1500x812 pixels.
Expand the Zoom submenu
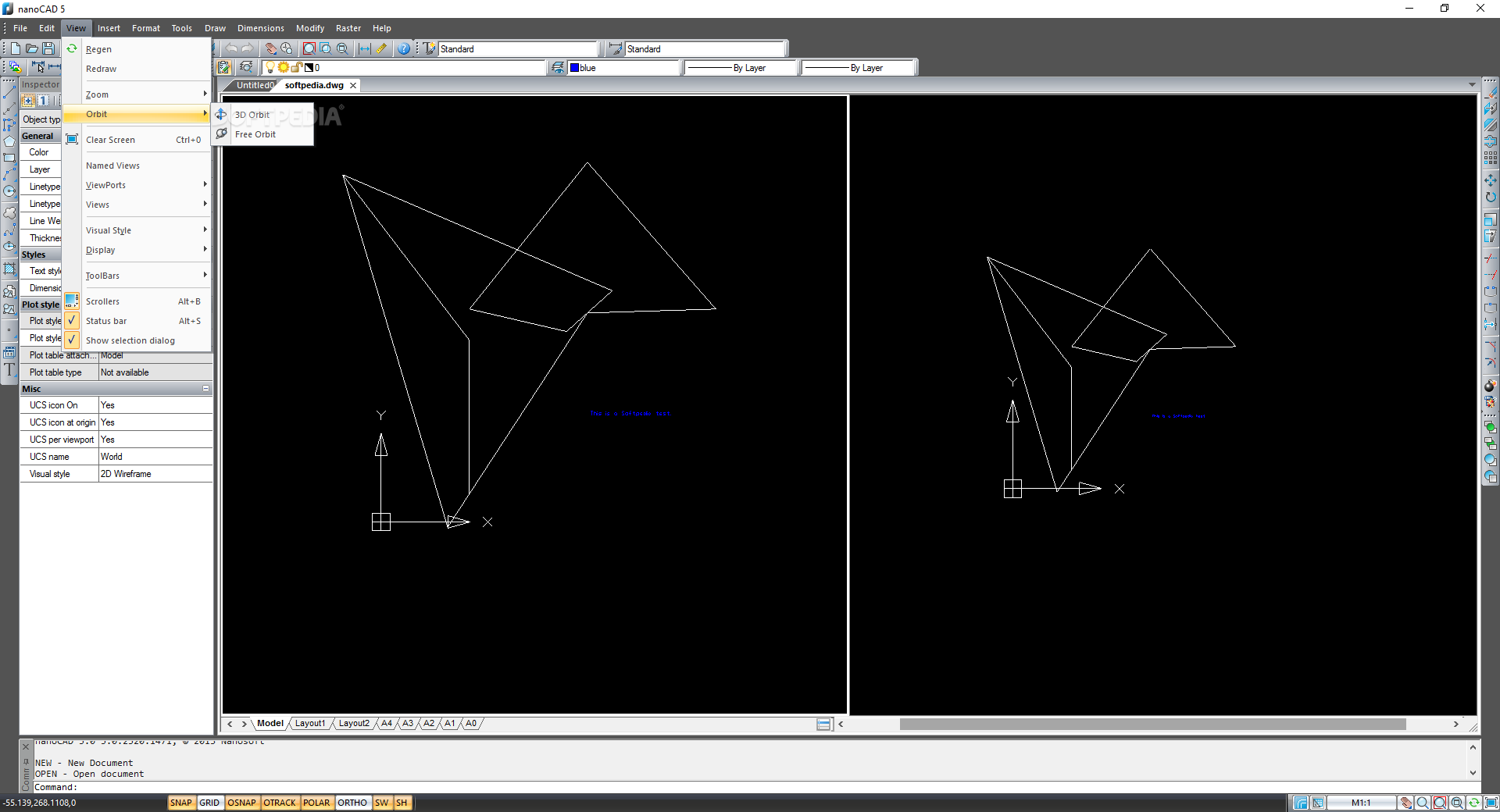coord(137,94)
